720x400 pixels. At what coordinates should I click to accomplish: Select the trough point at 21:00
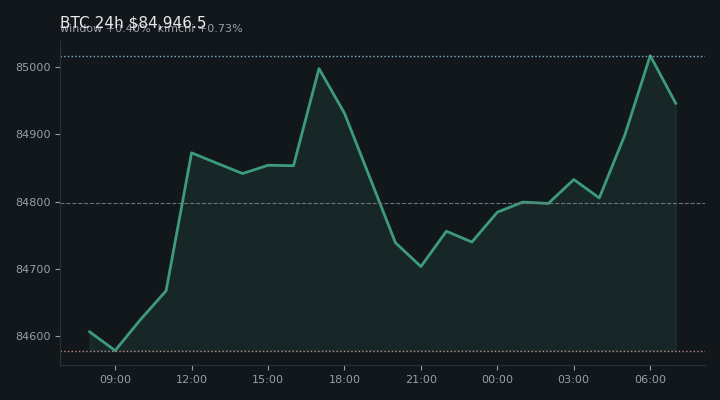(421, 266)
